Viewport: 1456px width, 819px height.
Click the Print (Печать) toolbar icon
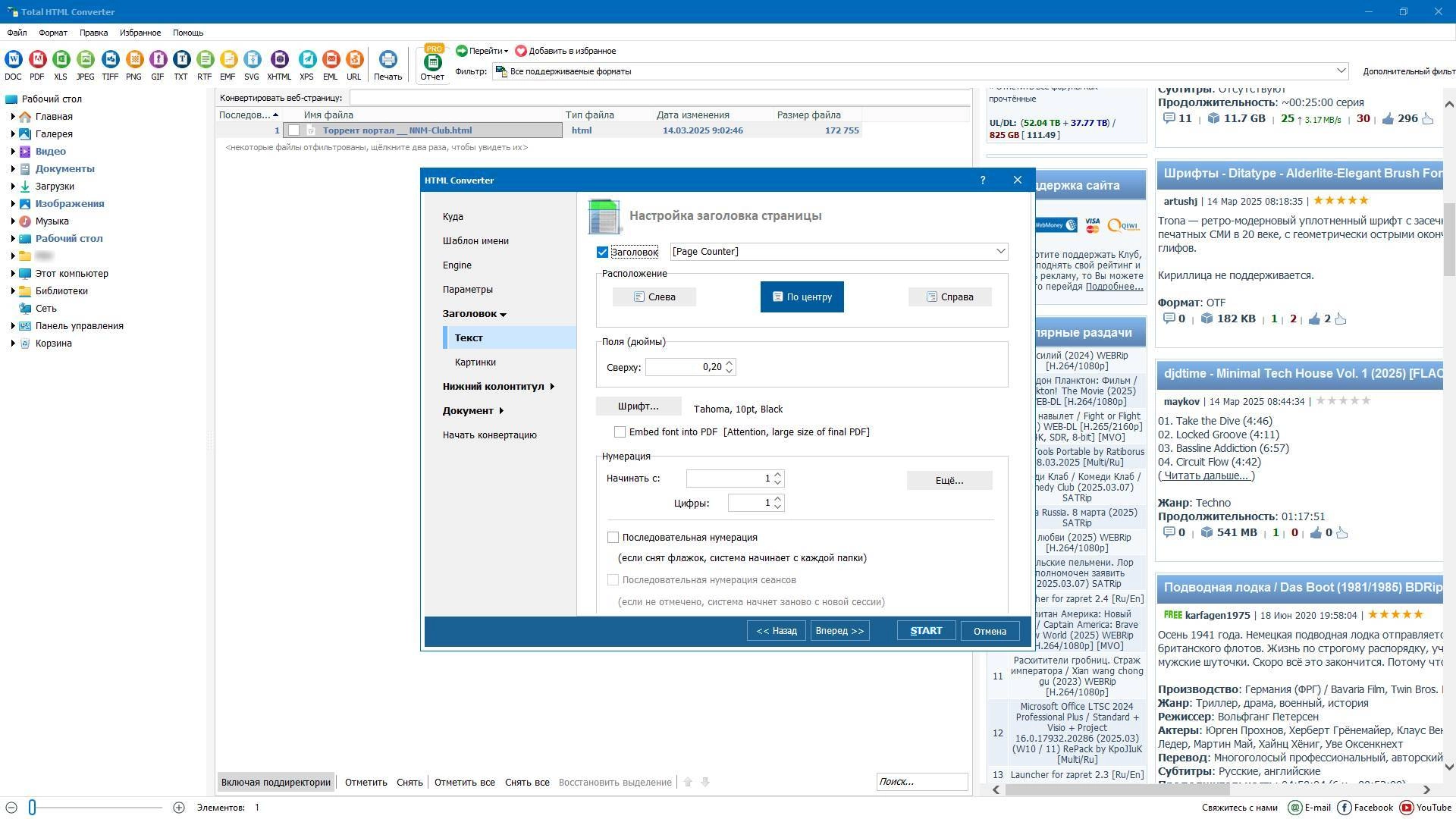click(388, 64)
